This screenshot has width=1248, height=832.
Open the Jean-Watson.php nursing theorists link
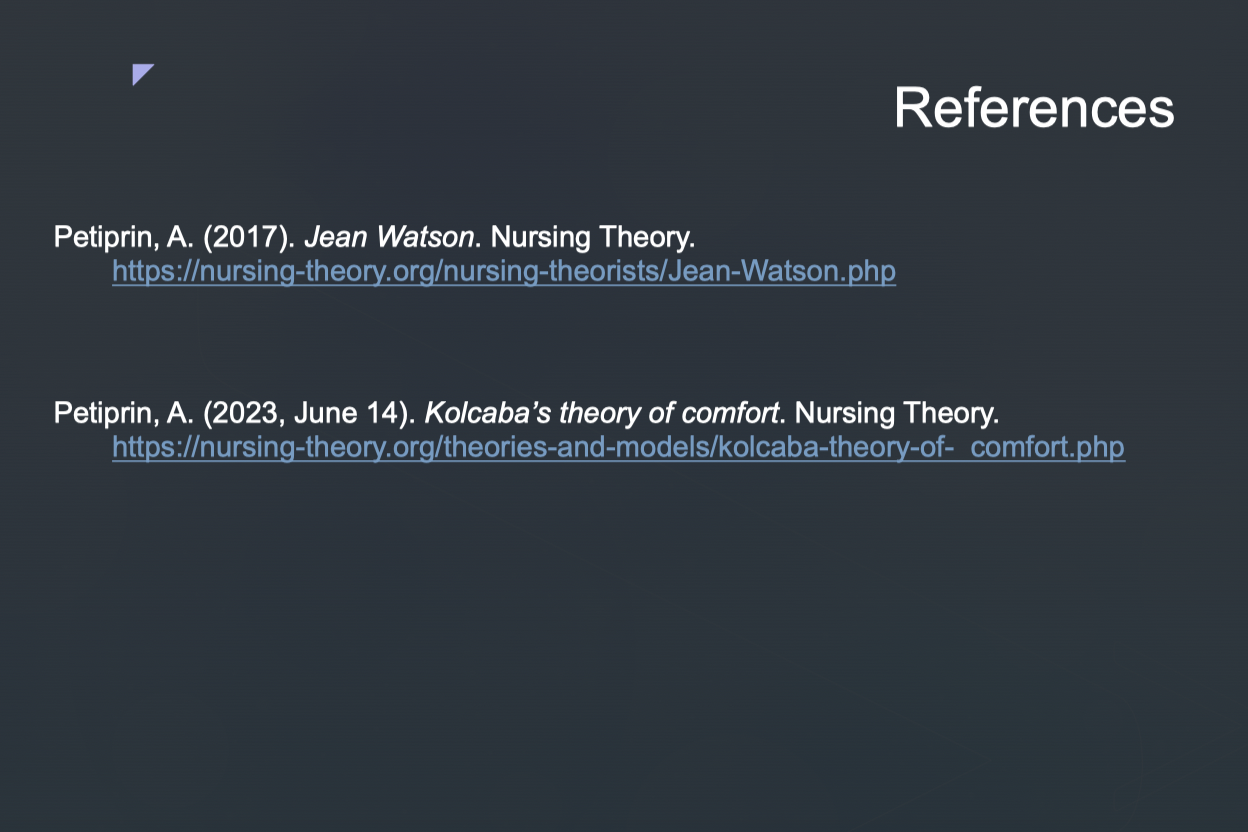coord(504,271)
